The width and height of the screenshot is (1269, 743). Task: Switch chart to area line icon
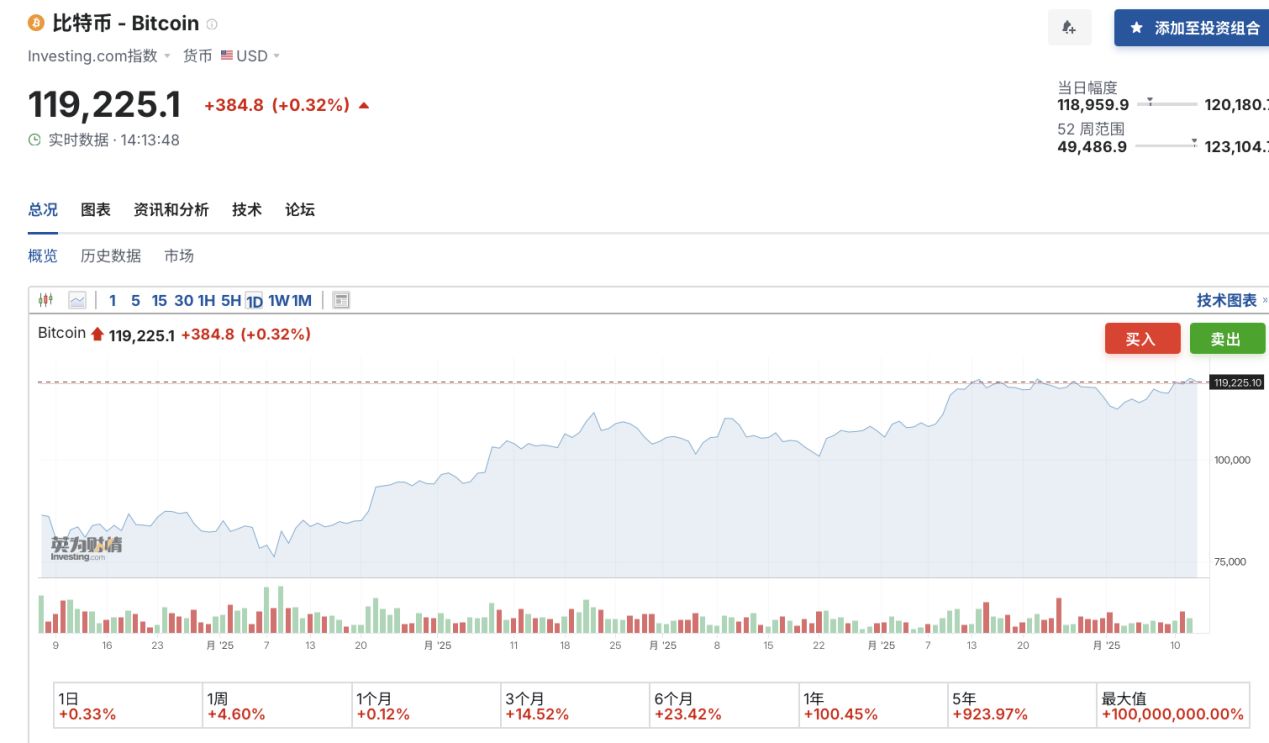77,300
